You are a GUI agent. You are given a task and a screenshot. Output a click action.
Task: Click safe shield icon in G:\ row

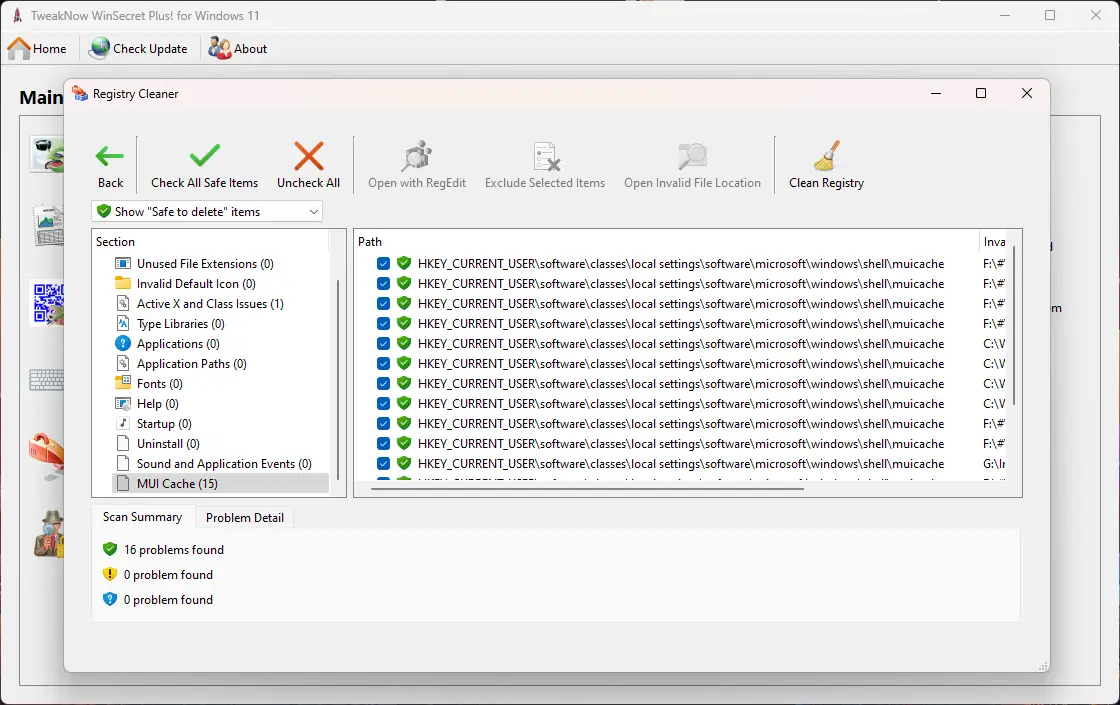(404, 464)
